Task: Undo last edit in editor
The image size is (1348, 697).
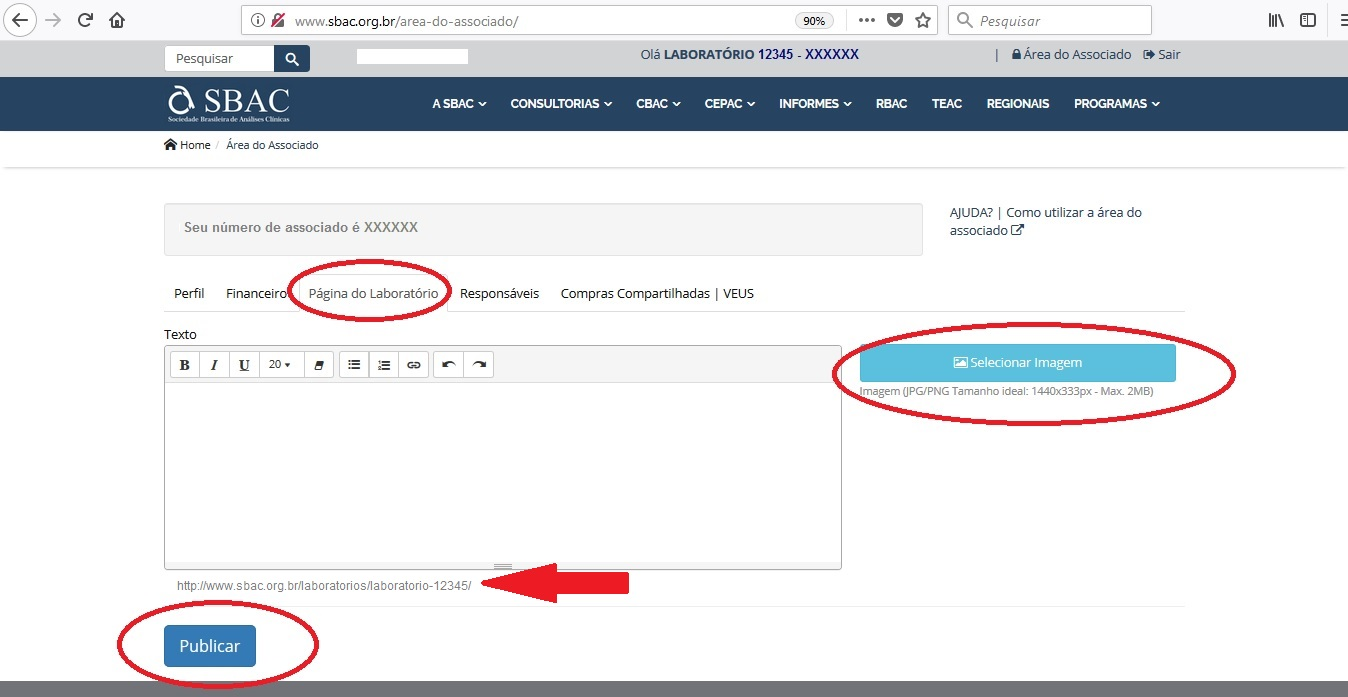Action: [x=449, y=365]
